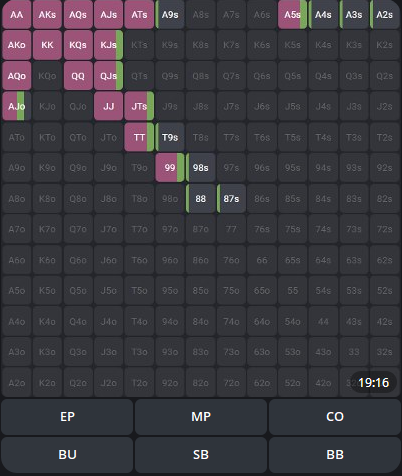Select the 88 pocket pair cell
The image size is (402, 476).
201,199
